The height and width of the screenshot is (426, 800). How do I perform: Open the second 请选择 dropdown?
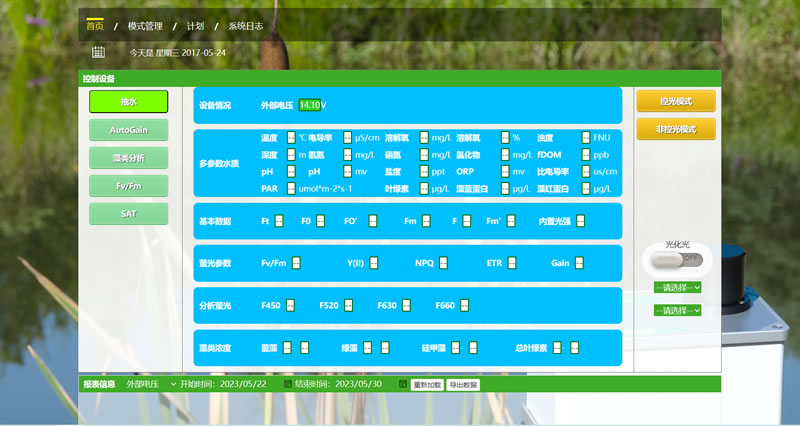coord(677,311)
